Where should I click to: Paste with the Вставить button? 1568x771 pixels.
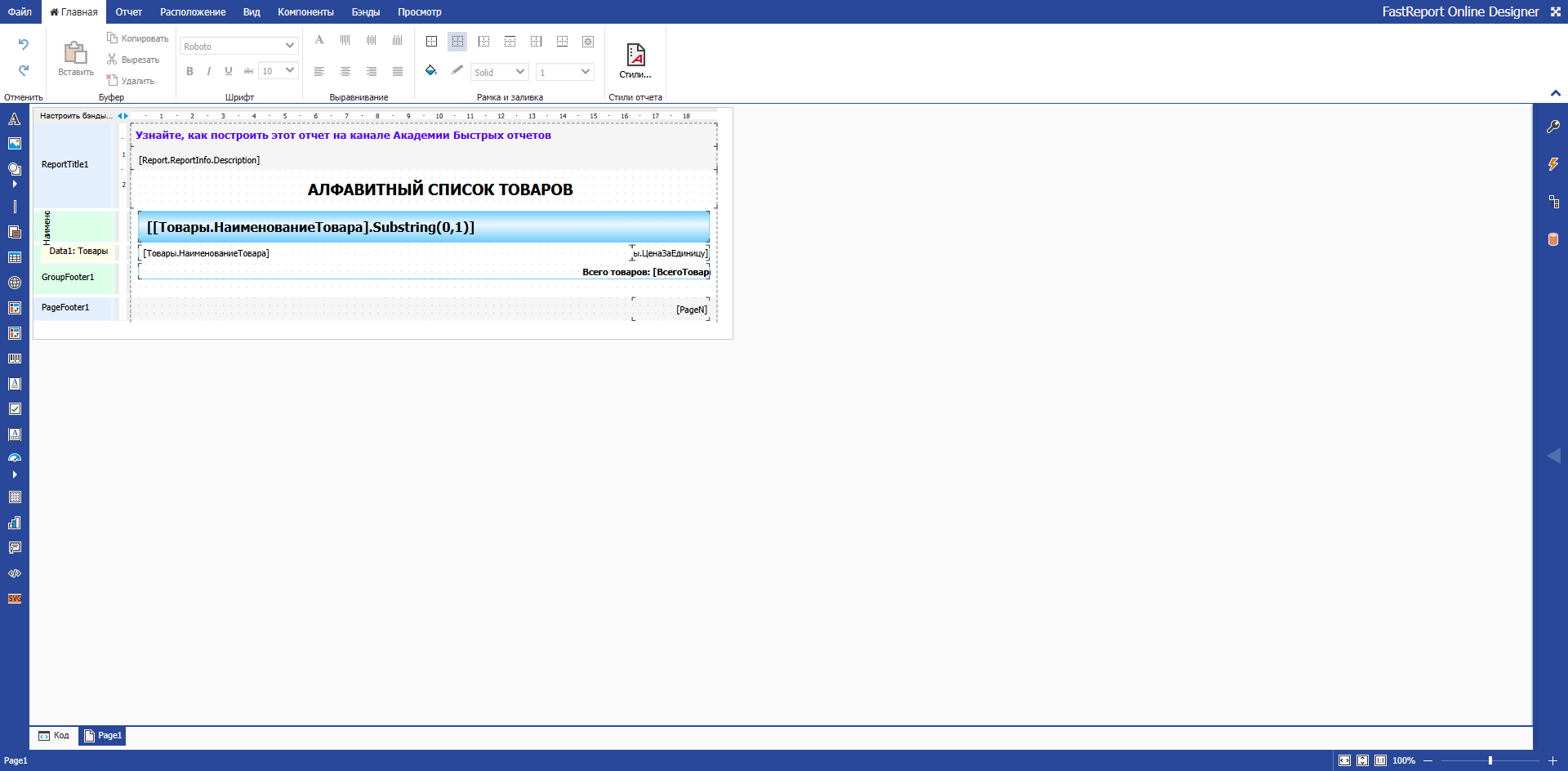tap(76, 59)
